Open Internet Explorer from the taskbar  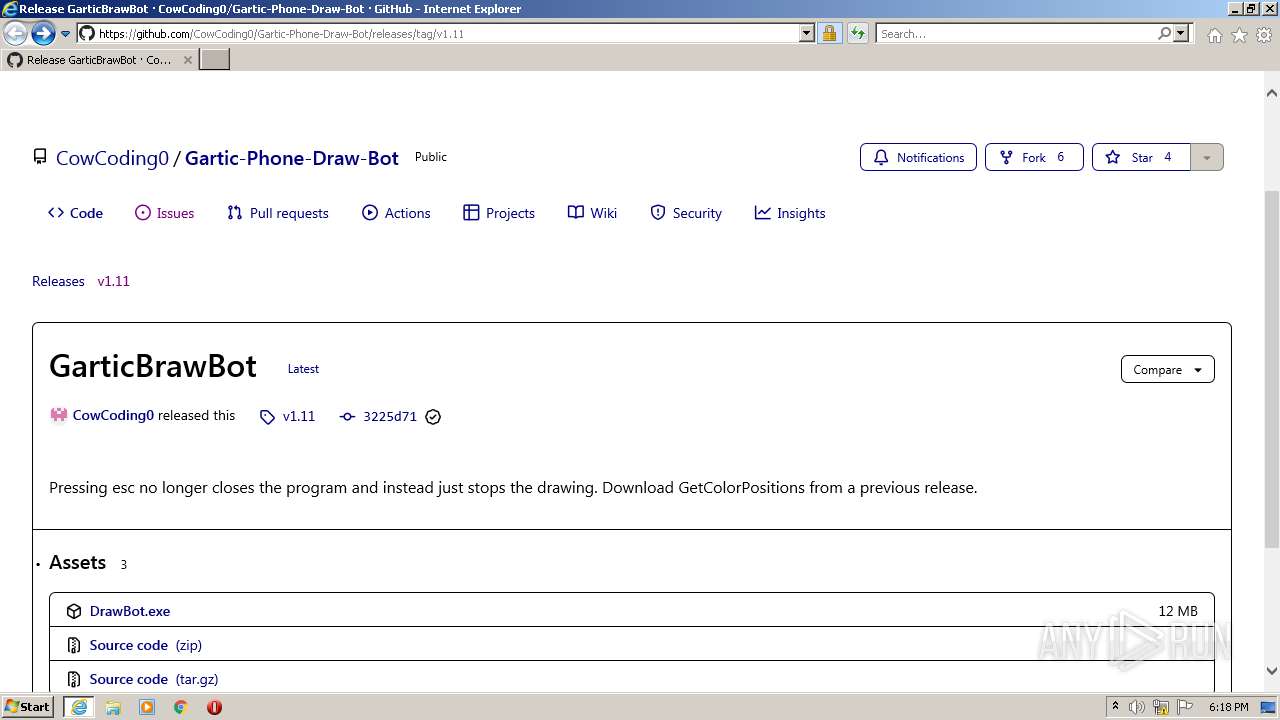pyautogui.click(x=79, y=707)
